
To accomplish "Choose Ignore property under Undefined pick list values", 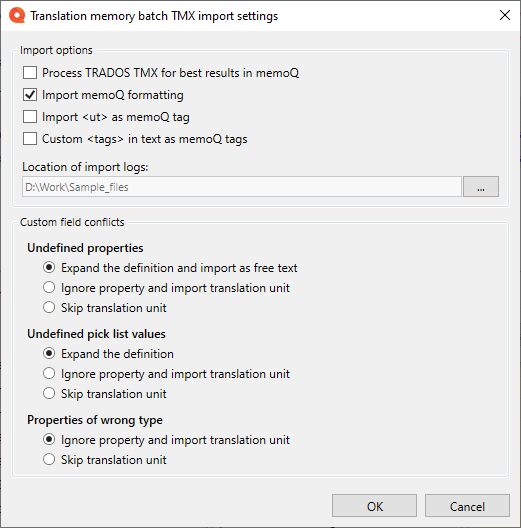I will click(x=49, y=373).
